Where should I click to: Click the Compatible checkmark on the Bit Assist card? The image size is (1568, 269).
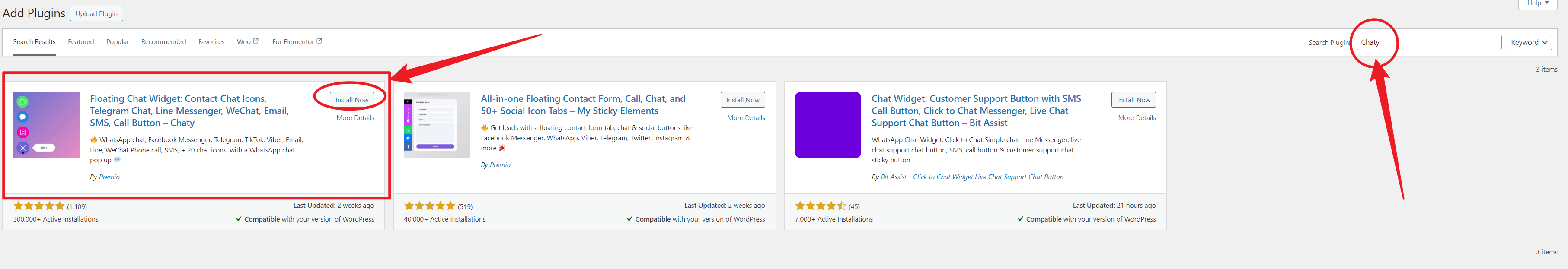[x=1020, y=220]
